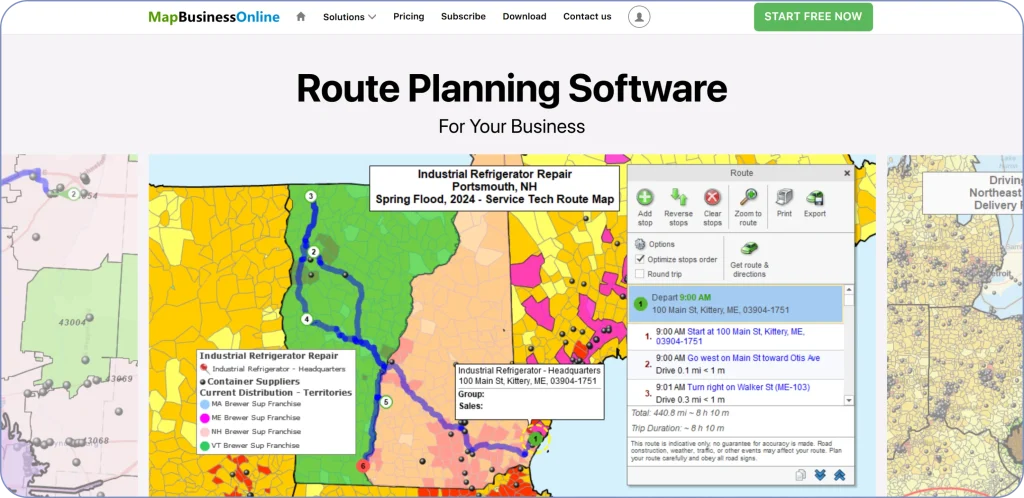Click the directions list scroll up arrow
The image size is (1024, 498).
pos(848,290)
